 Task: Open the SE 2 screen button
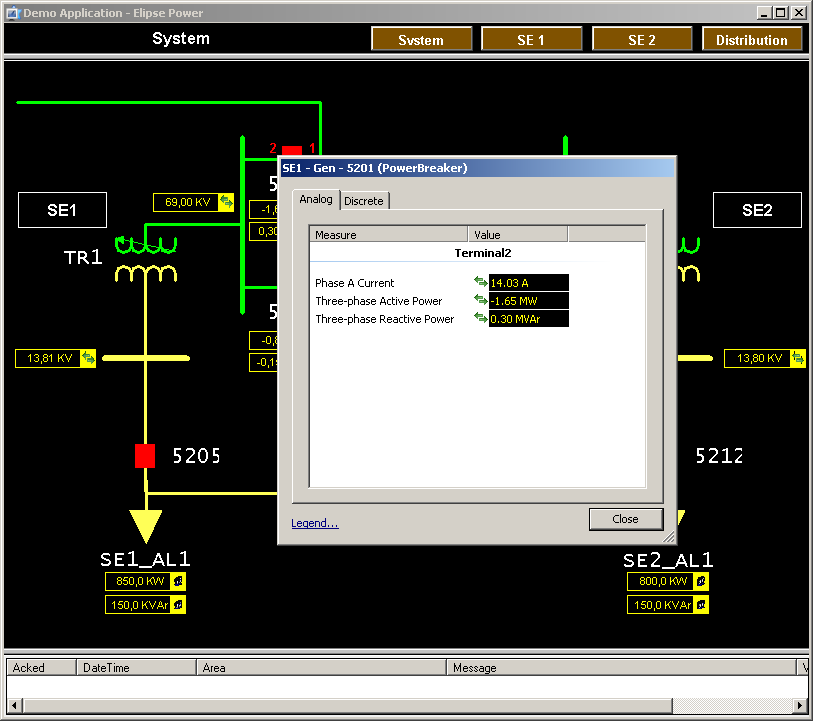(x=642, y=40)
